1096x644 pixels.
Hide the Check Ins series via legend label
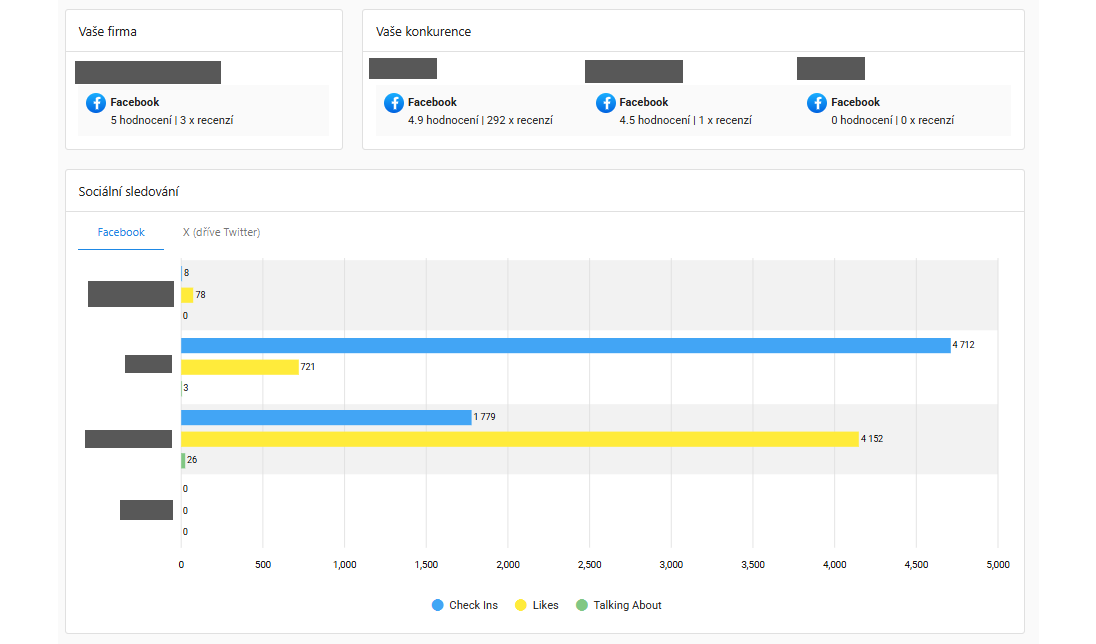473,605
